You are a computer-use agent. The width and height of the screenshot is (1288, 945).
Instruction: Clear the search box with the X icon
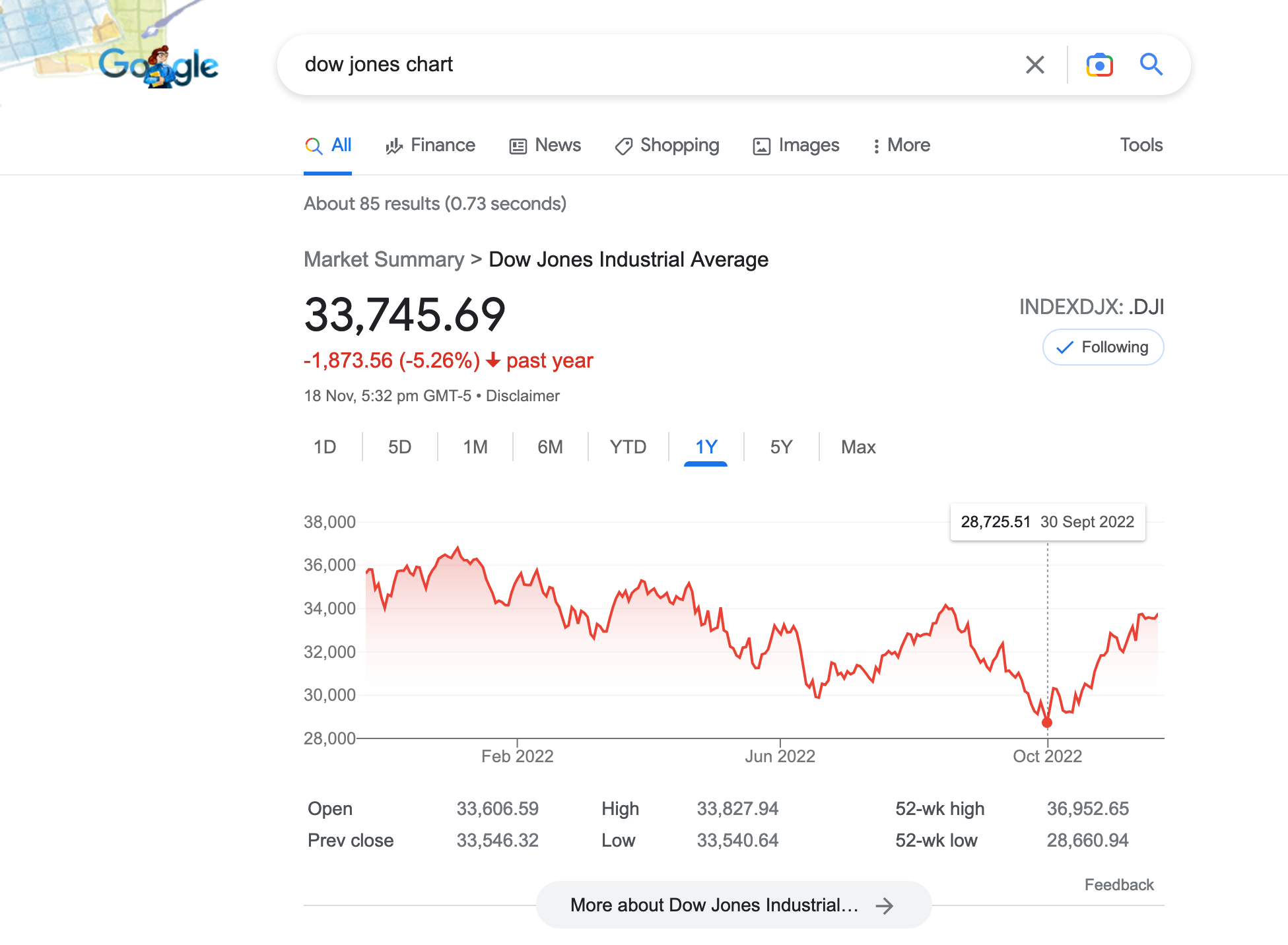[1034, 65]
